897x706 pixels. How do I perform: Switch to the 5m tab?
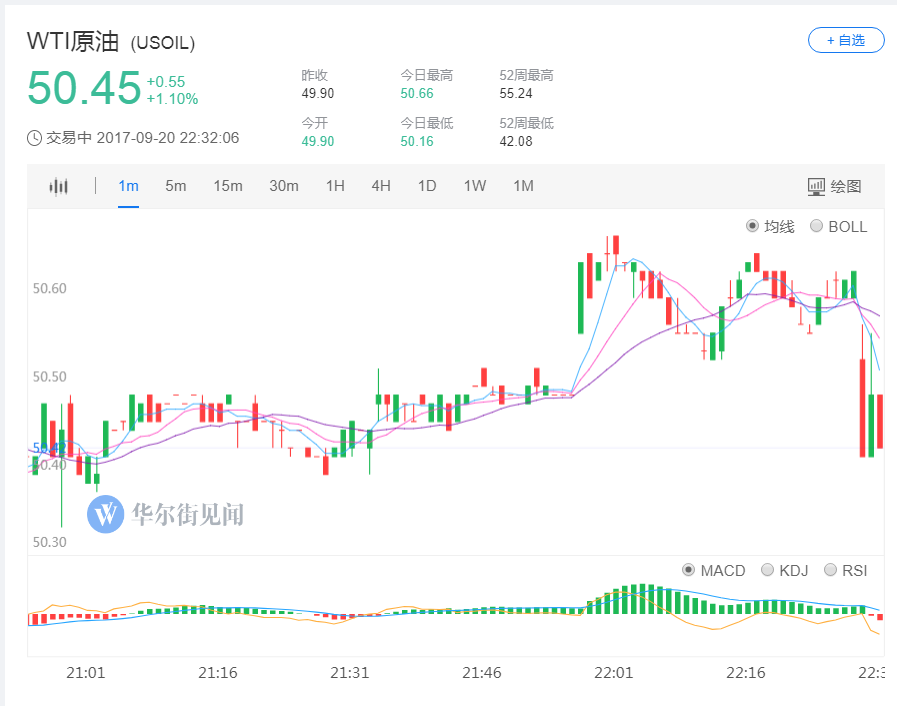pos(175,186)
